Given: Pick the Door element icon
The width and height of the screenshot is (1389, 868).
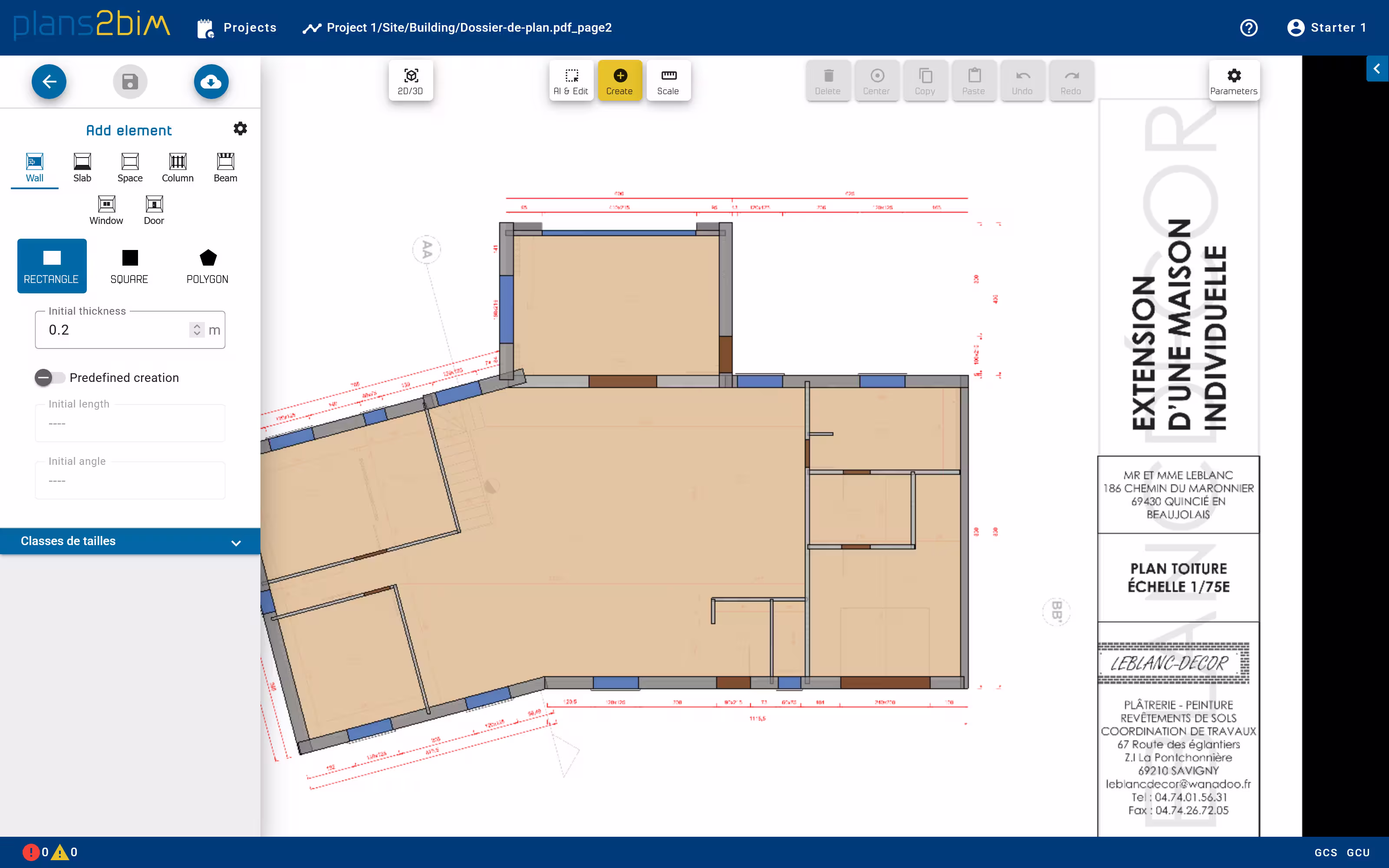Looking at the screenshot, I should [154, 210].
